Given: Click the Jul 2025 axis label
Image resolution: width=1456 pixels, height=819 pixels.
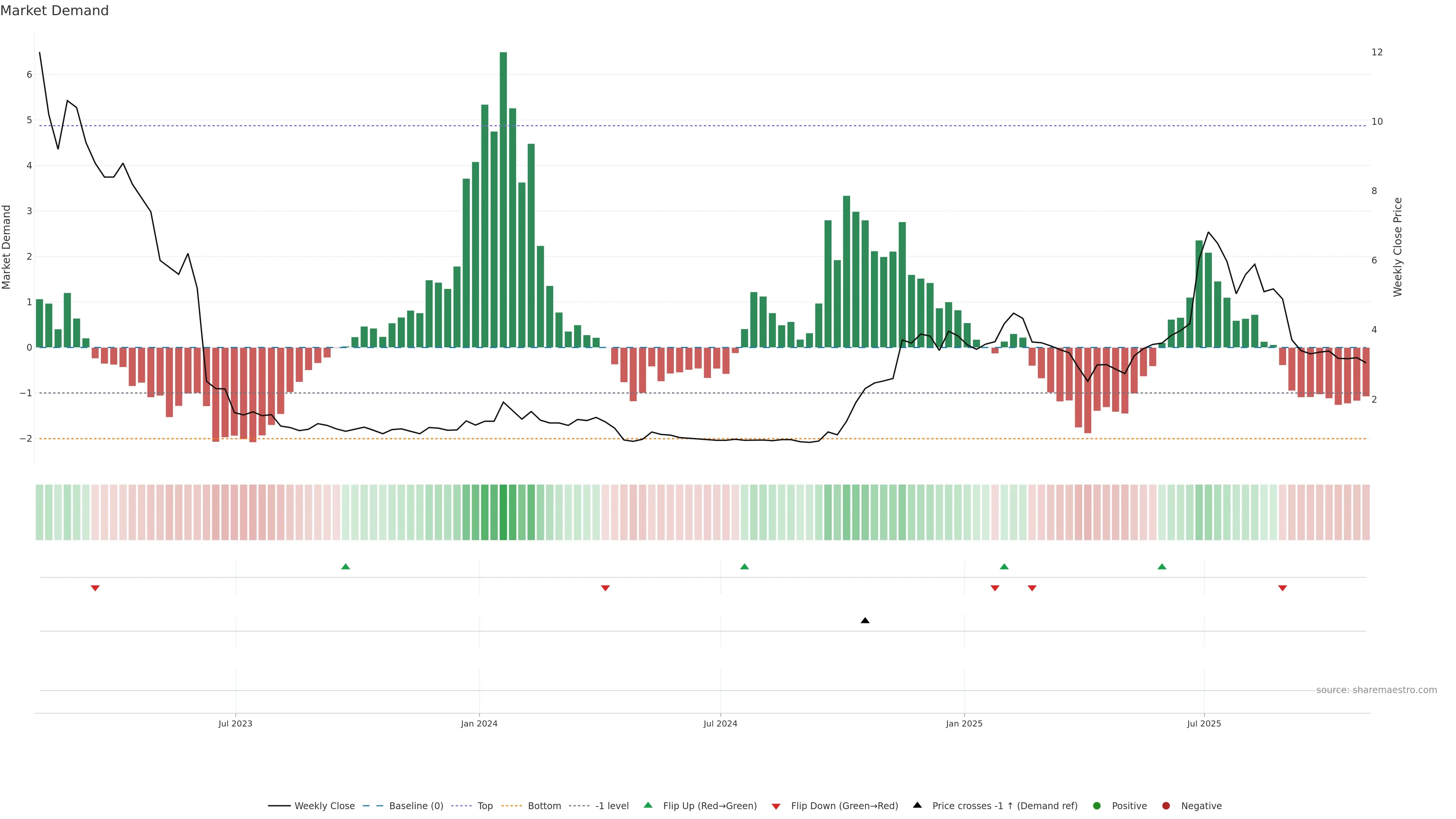Looking at the screenshot, I should 1204,723.
